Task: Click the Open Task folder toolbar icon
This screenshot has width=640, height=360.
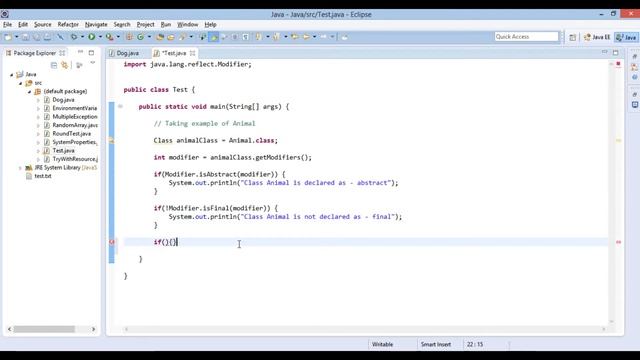Action: pos(171,37)
